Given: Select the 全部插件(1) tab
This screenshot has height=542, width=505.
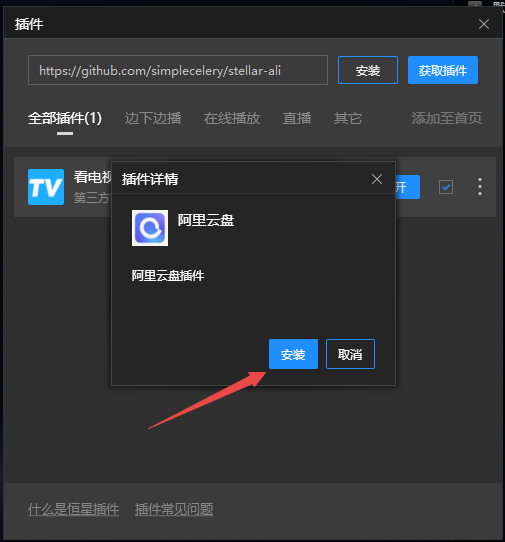Looking at the screenshot, I should click(x=65, y=118).
